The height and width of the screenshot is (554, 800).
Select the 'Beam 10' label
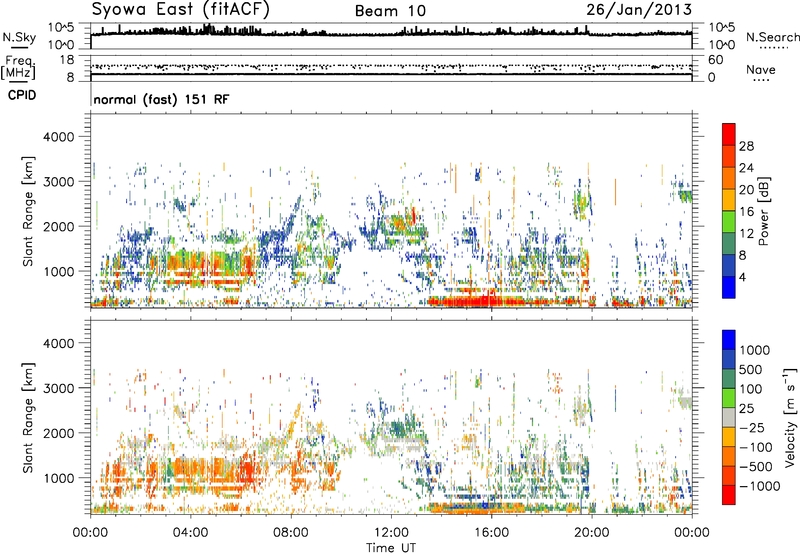click(390, 11)
